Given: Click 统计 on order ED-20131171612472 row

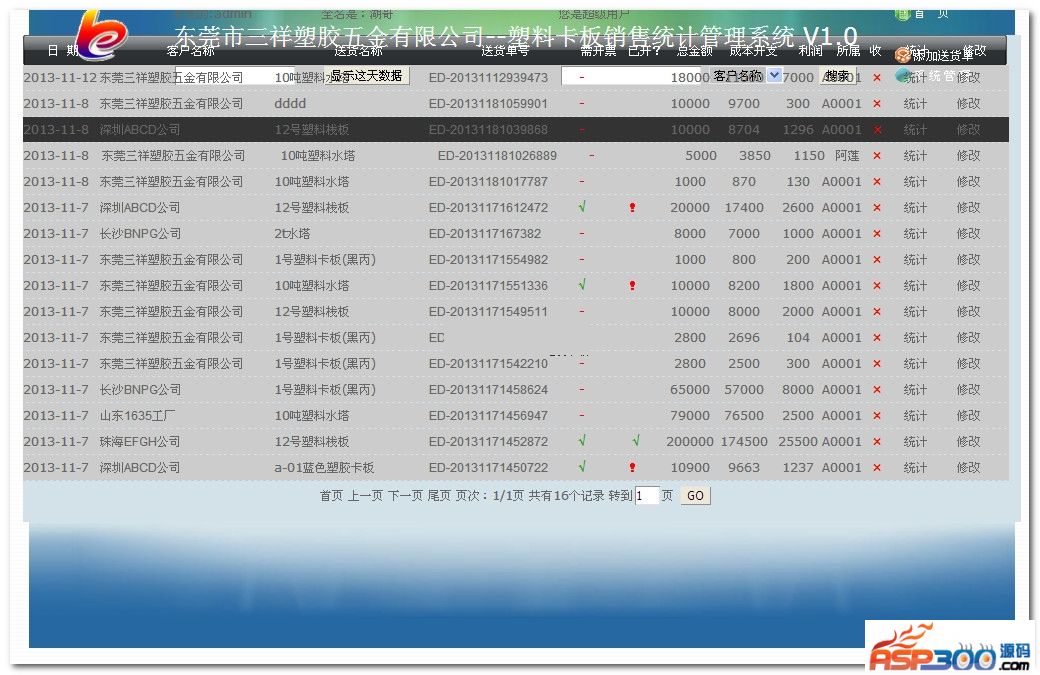Looking at the screenshot, I should coord(915,208).
